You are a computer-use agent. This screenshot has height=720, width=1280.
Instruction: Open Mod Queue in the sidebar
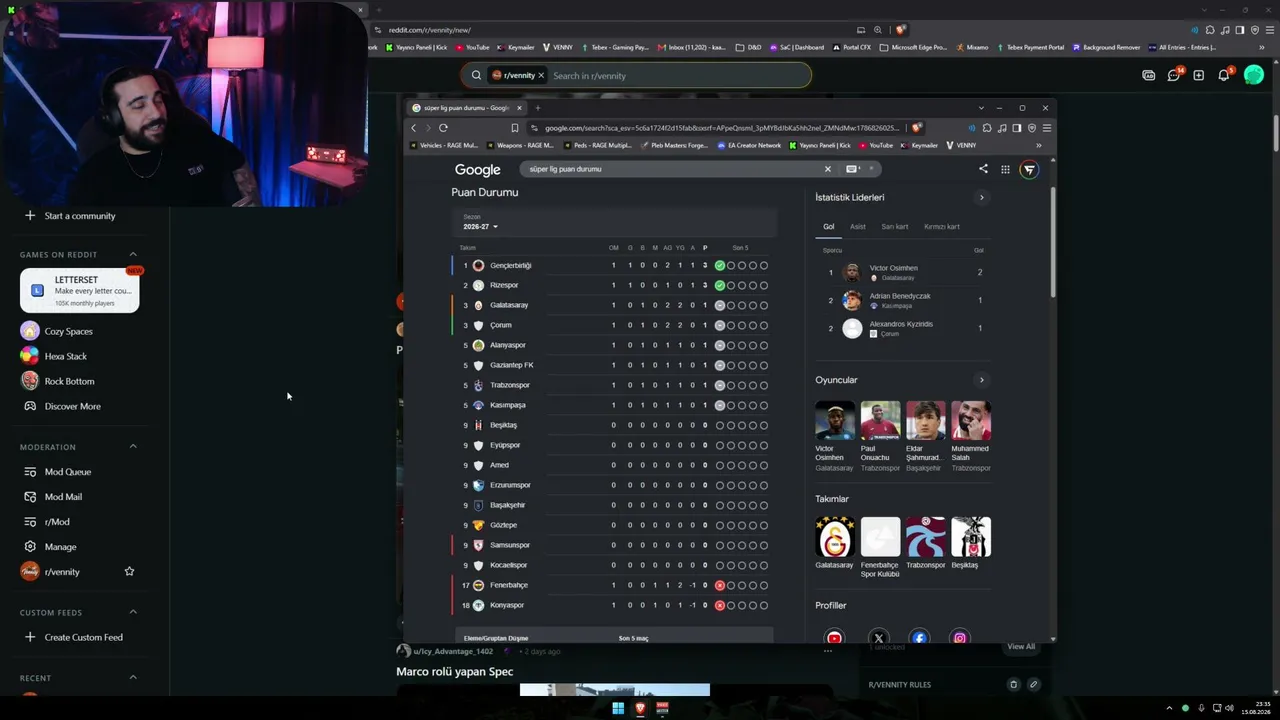(68, 472)
